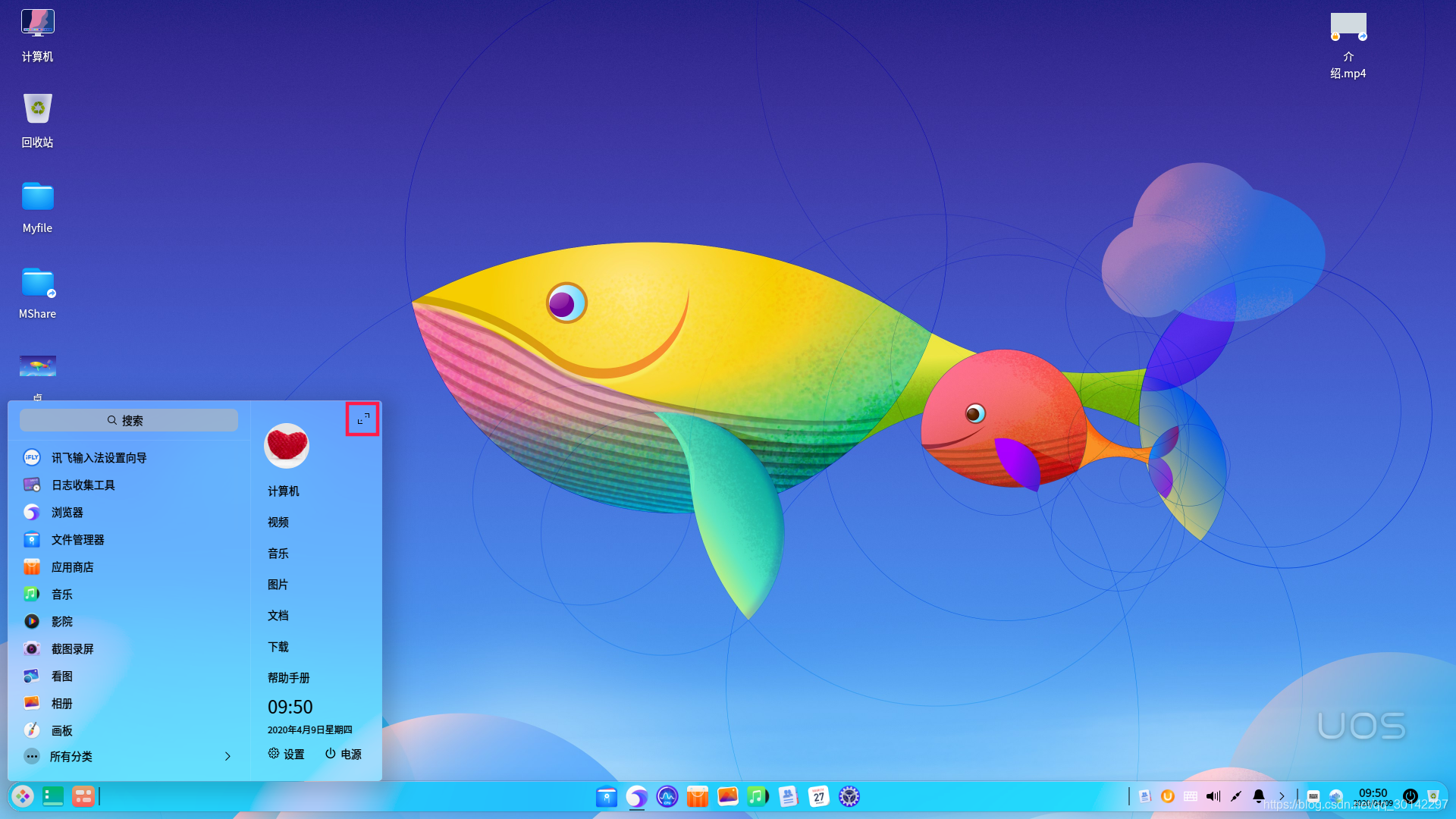Image resolution: width=1456 pixels, height=819 pixels.
Task: Open 日志收集工具 in launcher list
Action: tap(127, 485)
